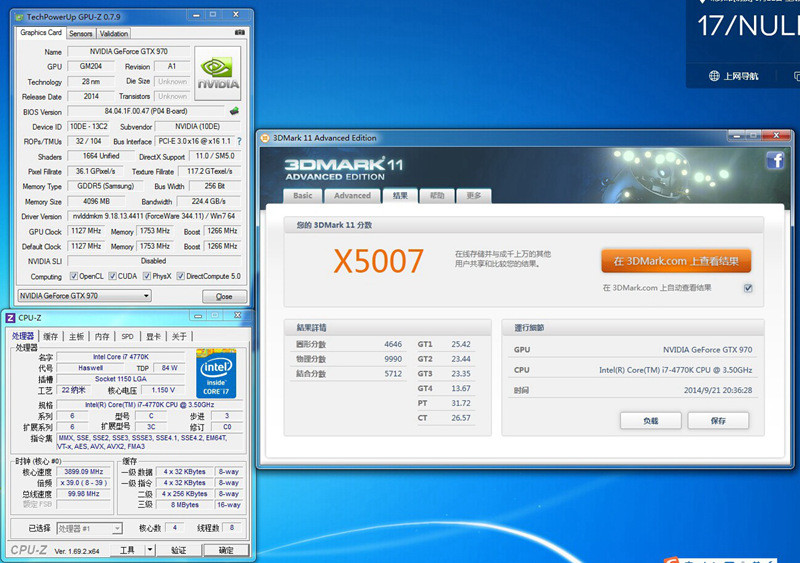Click the 负载 button in 3DMark 11
Screen dimensions: 800x563
pyautogui.click(x=651, y=421)
